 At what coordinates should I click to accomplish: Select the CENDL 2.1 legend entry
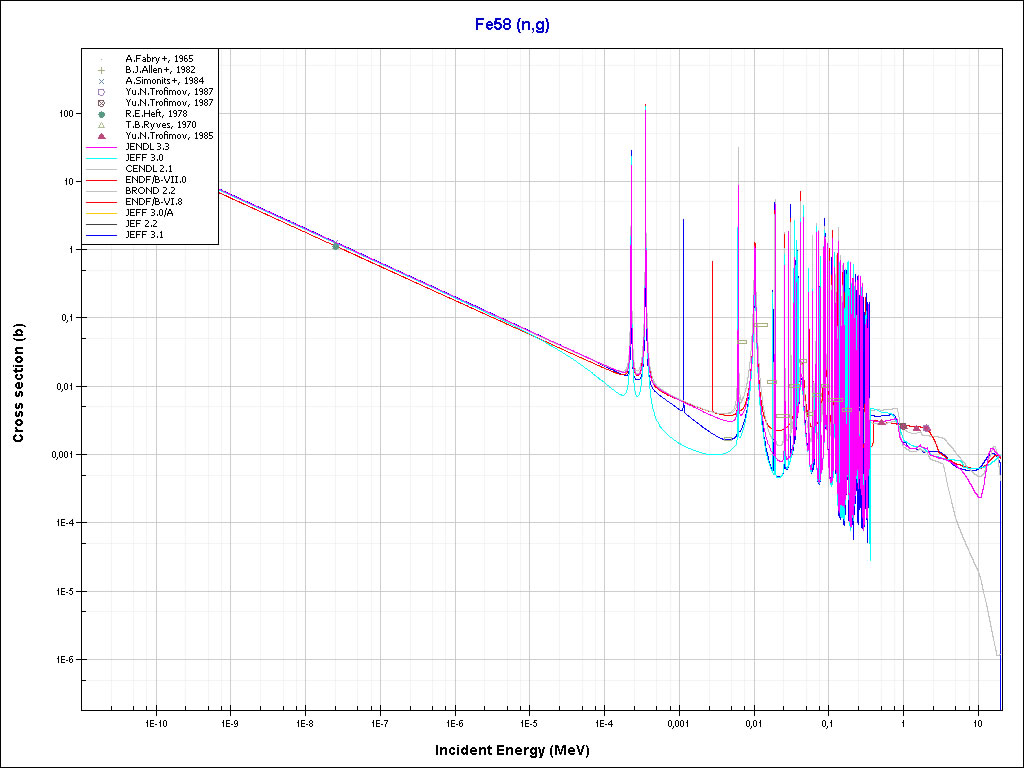(x=150, y=169)
